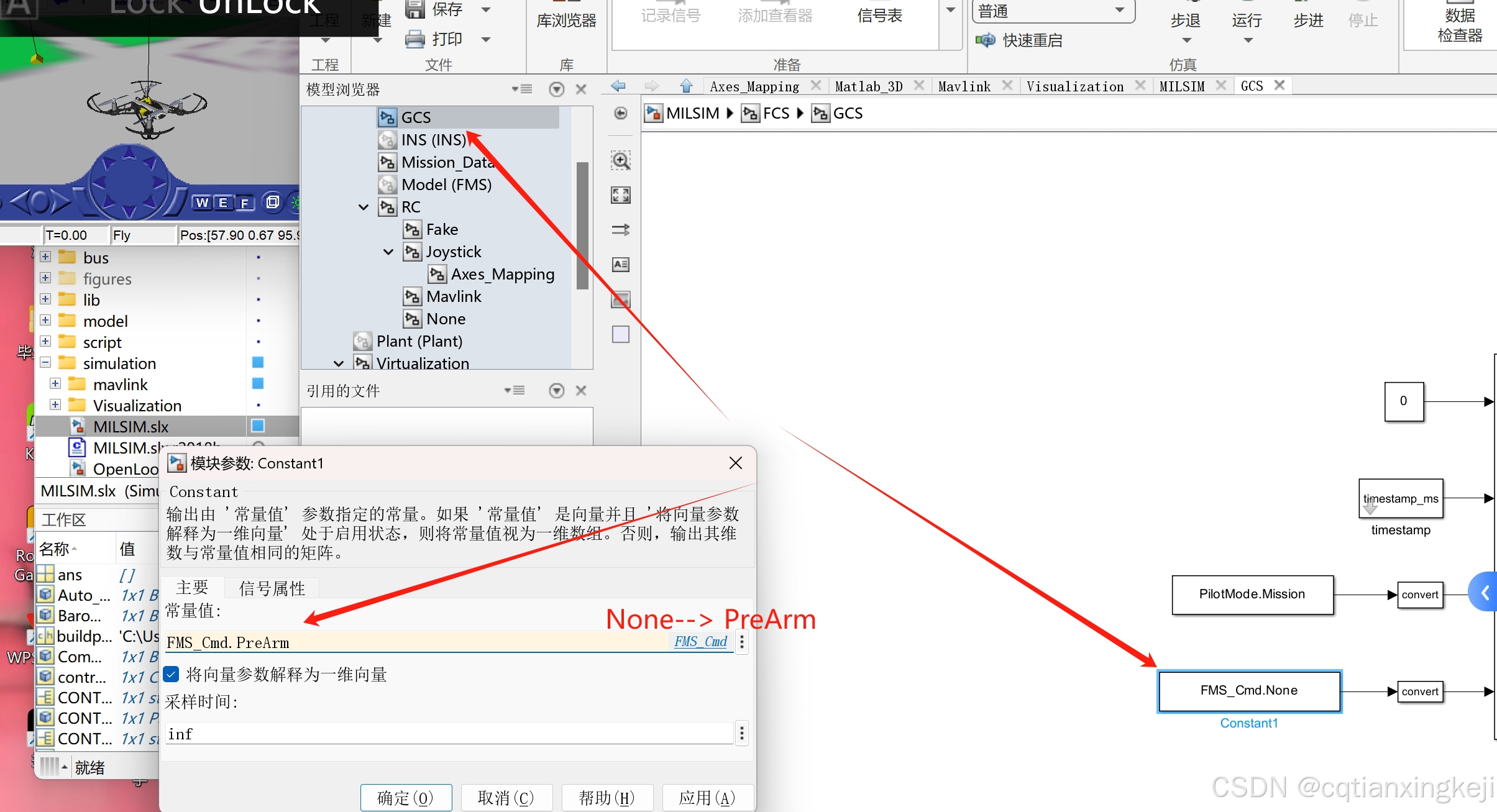Viewport: 1497px width, 812px height.
Task: Close the GCS tab
Action: pos(1280,85)
